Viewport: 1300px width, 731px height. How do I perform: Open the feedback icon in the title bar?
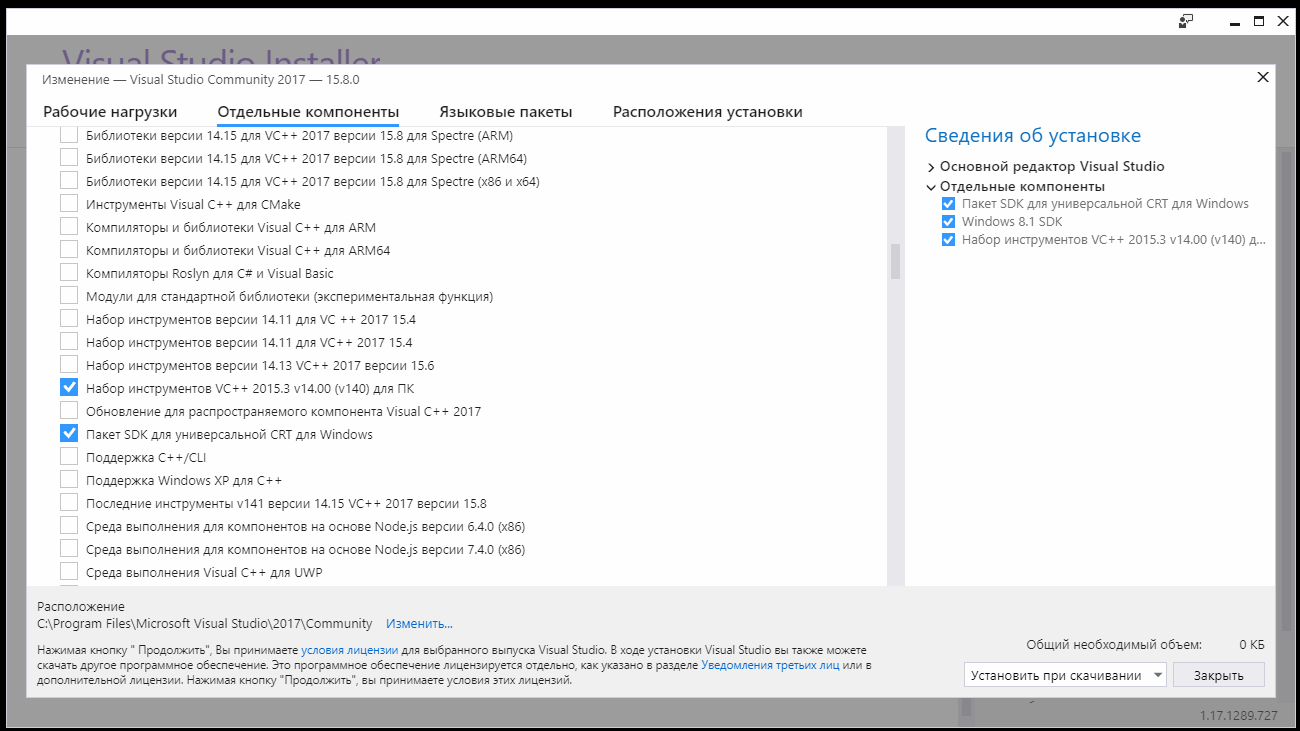pyautogui.click(x=1186, y=20)
